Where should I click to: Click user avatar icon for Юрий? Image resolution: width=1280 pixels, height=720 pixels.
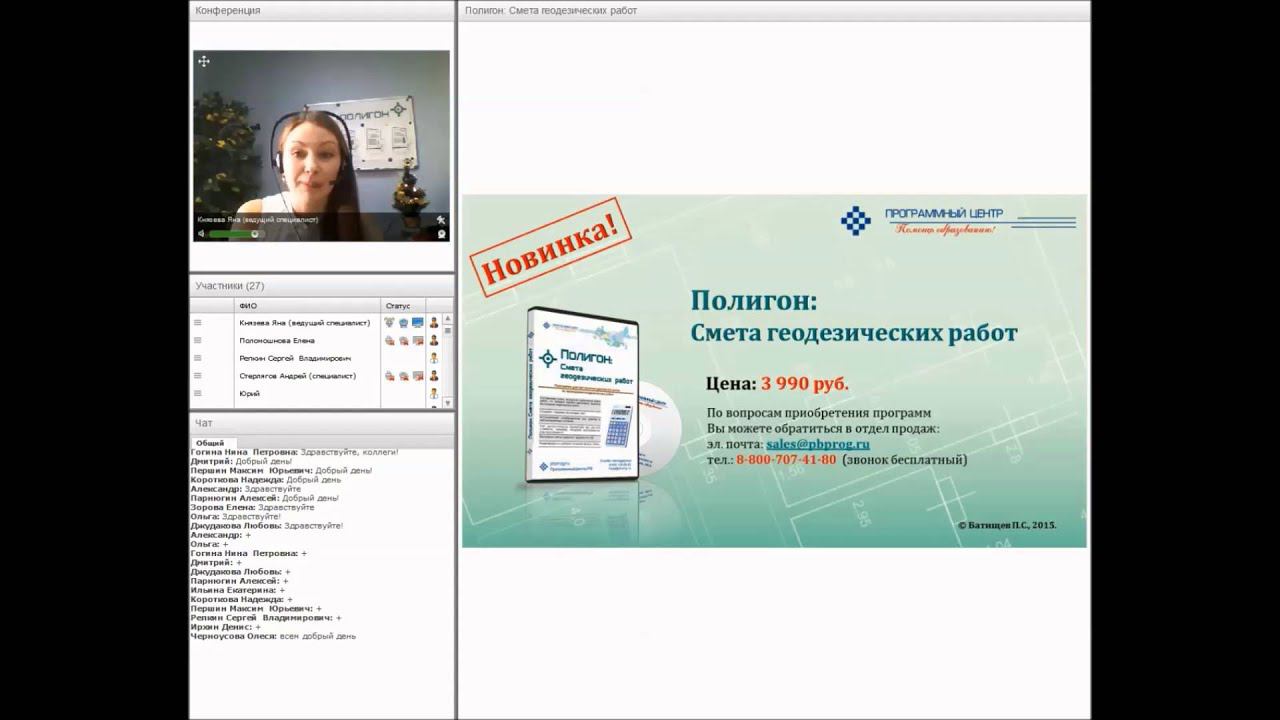click(434, 394)
